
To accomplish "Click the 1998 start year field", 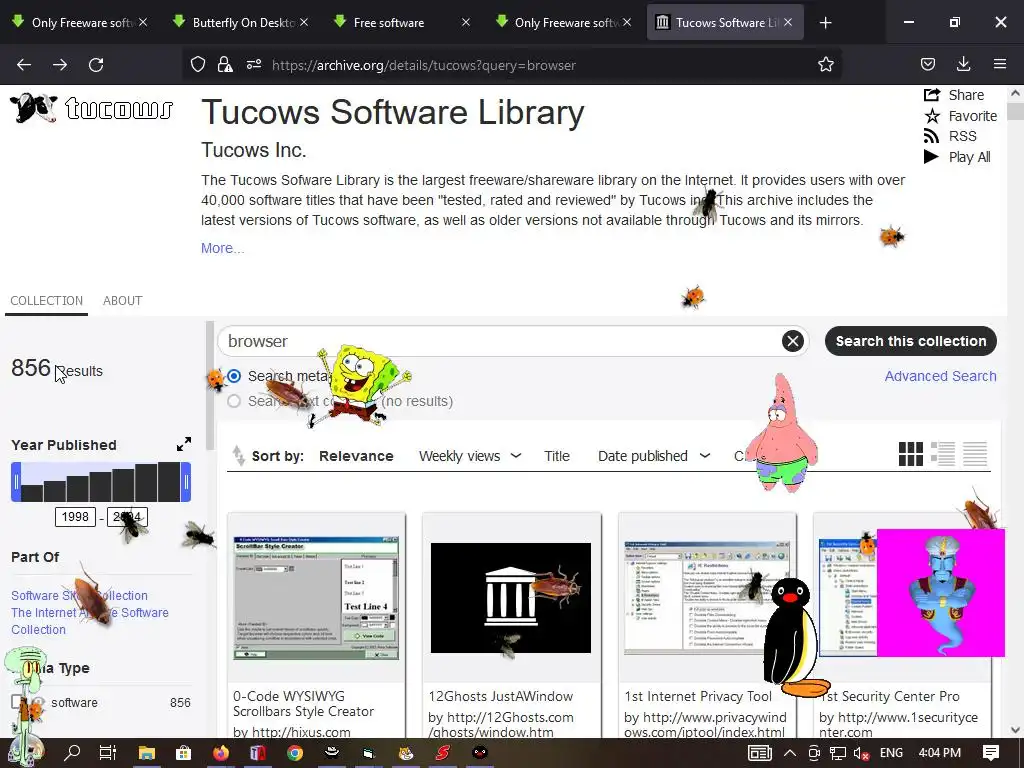I will click(x=75, y=517).
